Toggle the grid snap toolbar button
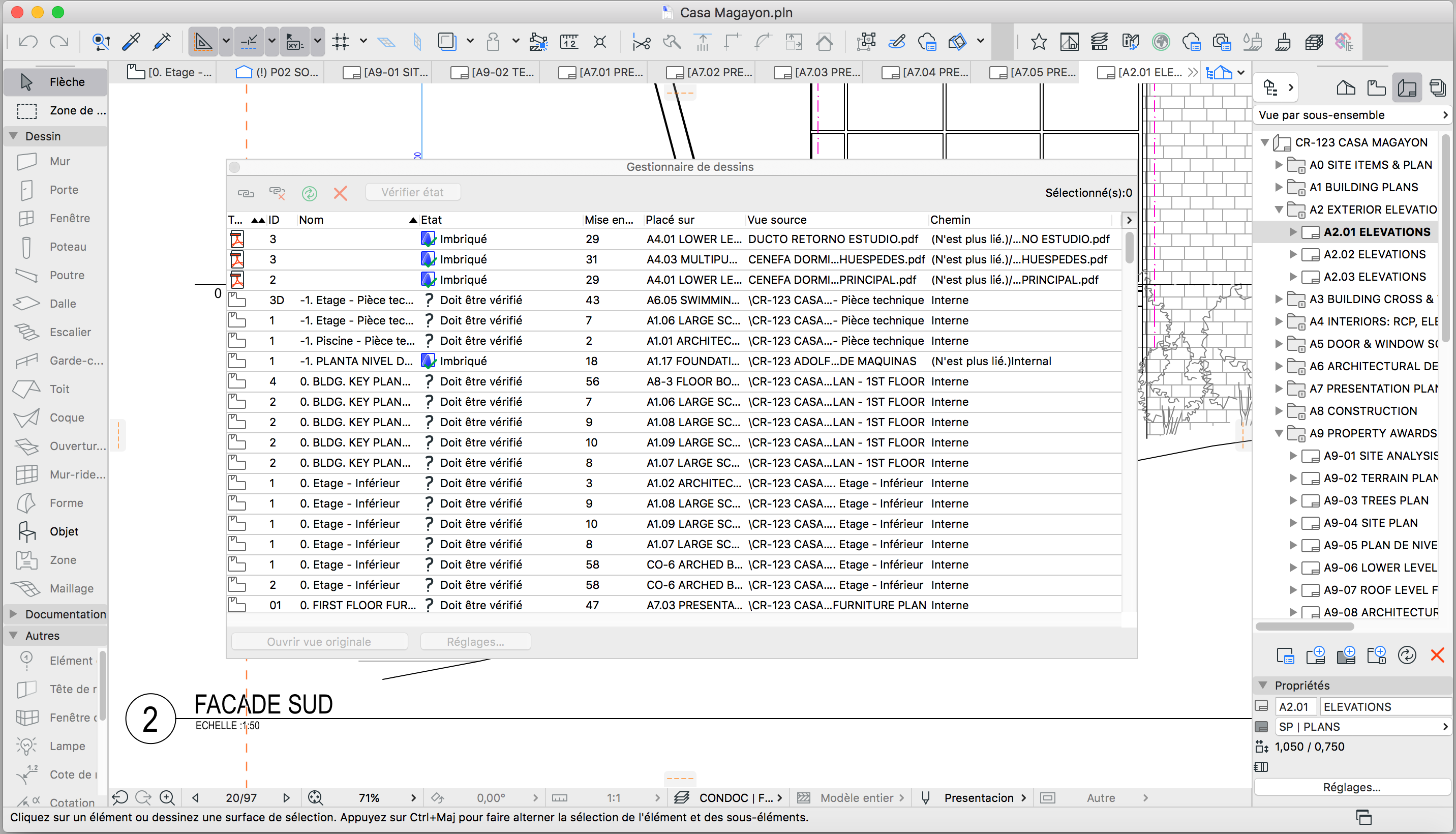Image resolution: width=1456 pixels, height=834 pixels. click(341, 42)
